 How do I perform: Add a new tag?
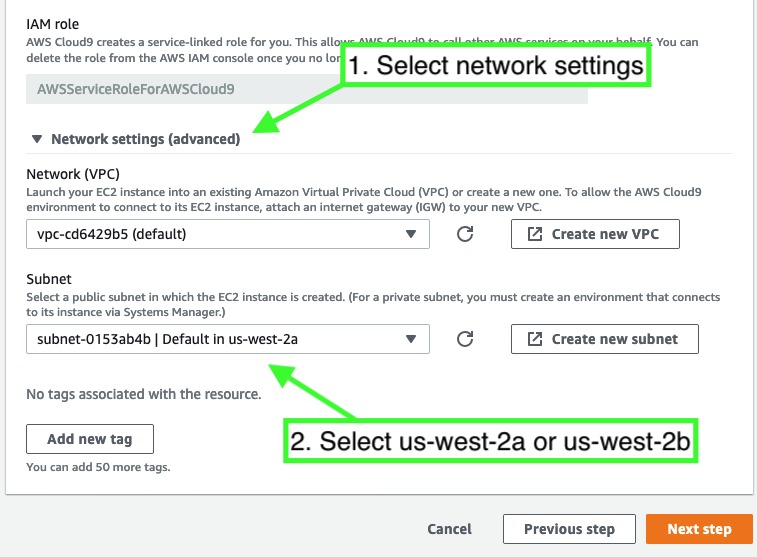(90, 439)
